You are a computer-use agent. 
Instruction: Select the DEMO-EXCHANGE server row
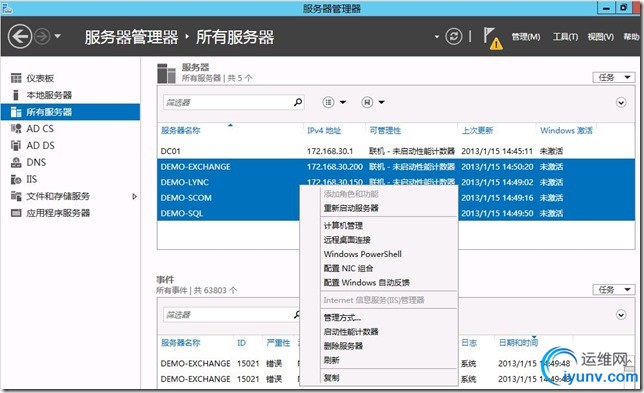pyautogui.click(x=396, y=167)
